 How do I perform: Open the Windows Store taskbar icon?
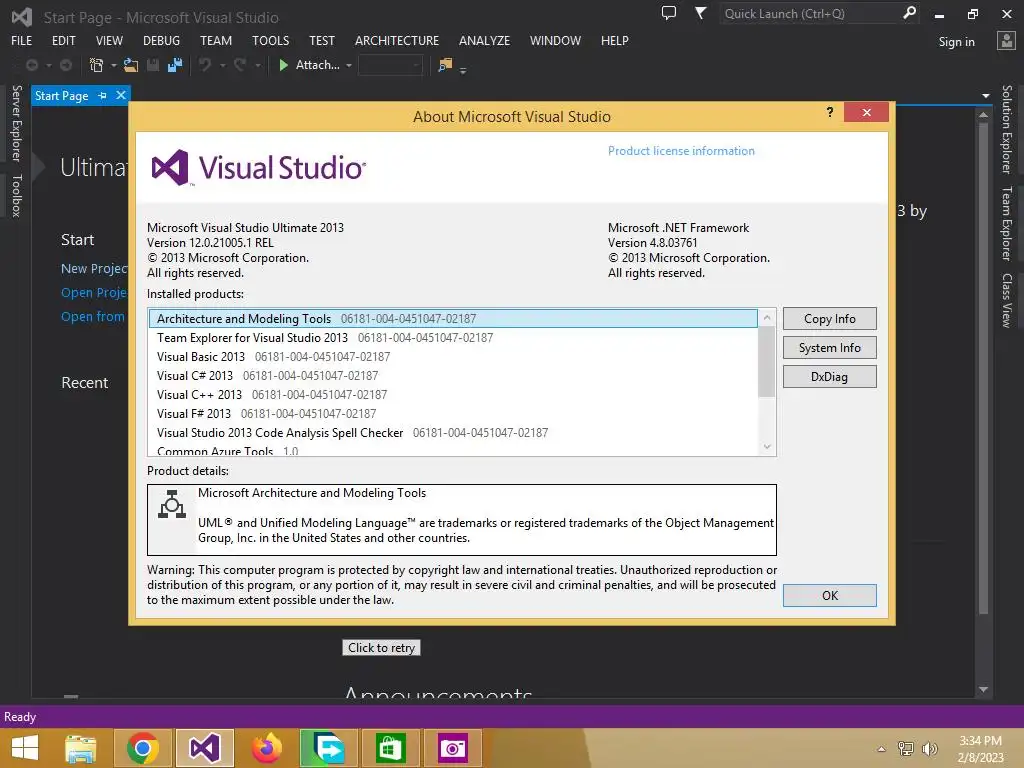click(x=391, y=748)
